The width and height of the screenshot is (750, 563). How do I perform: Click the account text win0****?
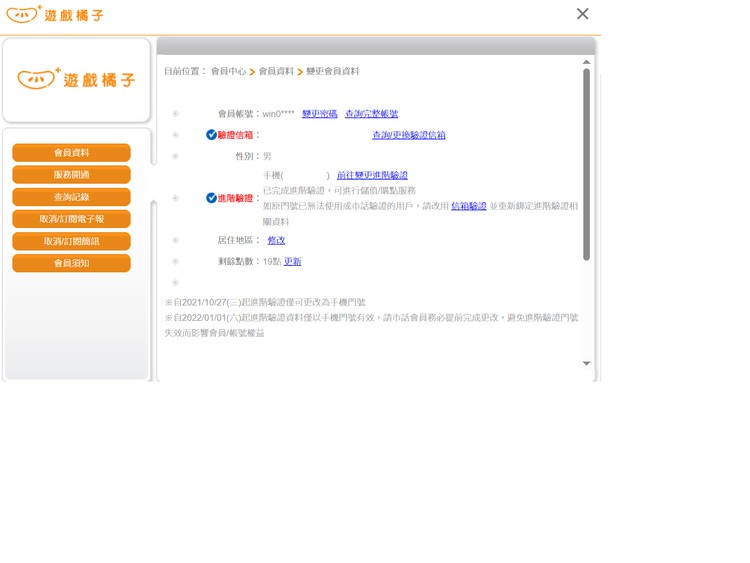click(x=278, y=114)
